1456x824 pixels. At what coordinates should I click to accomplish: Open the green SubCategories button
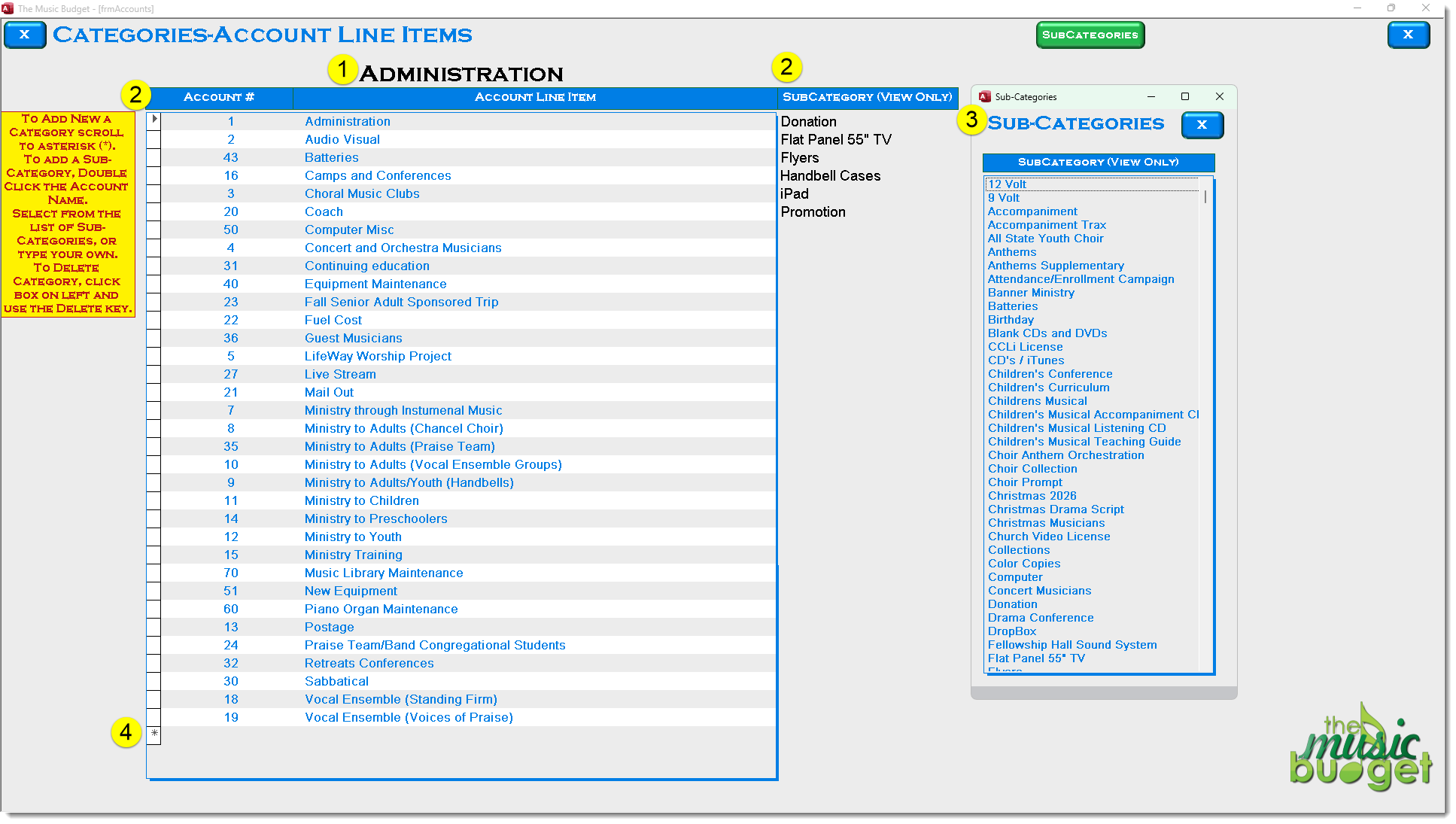1090,35
